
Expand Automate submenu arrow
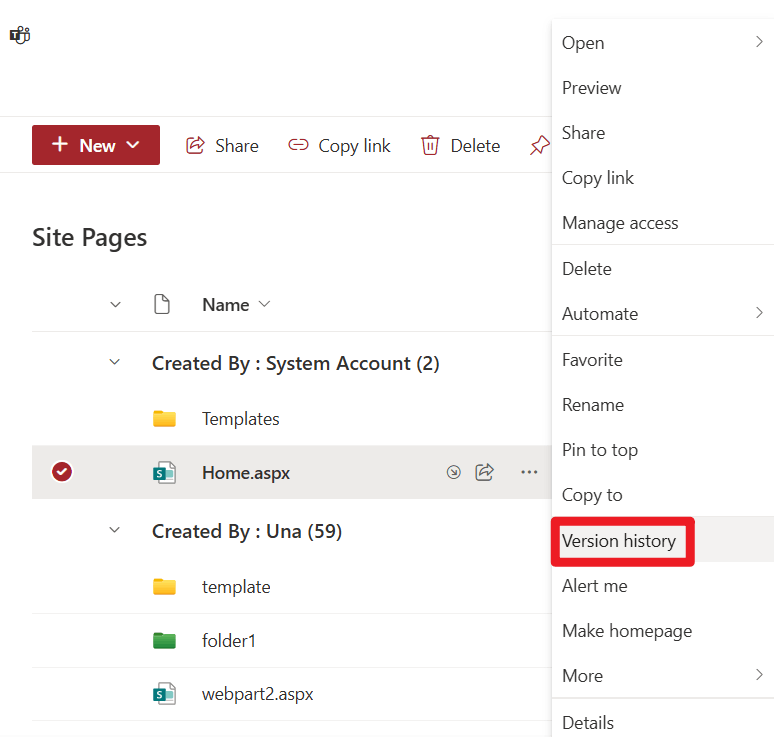759,312
